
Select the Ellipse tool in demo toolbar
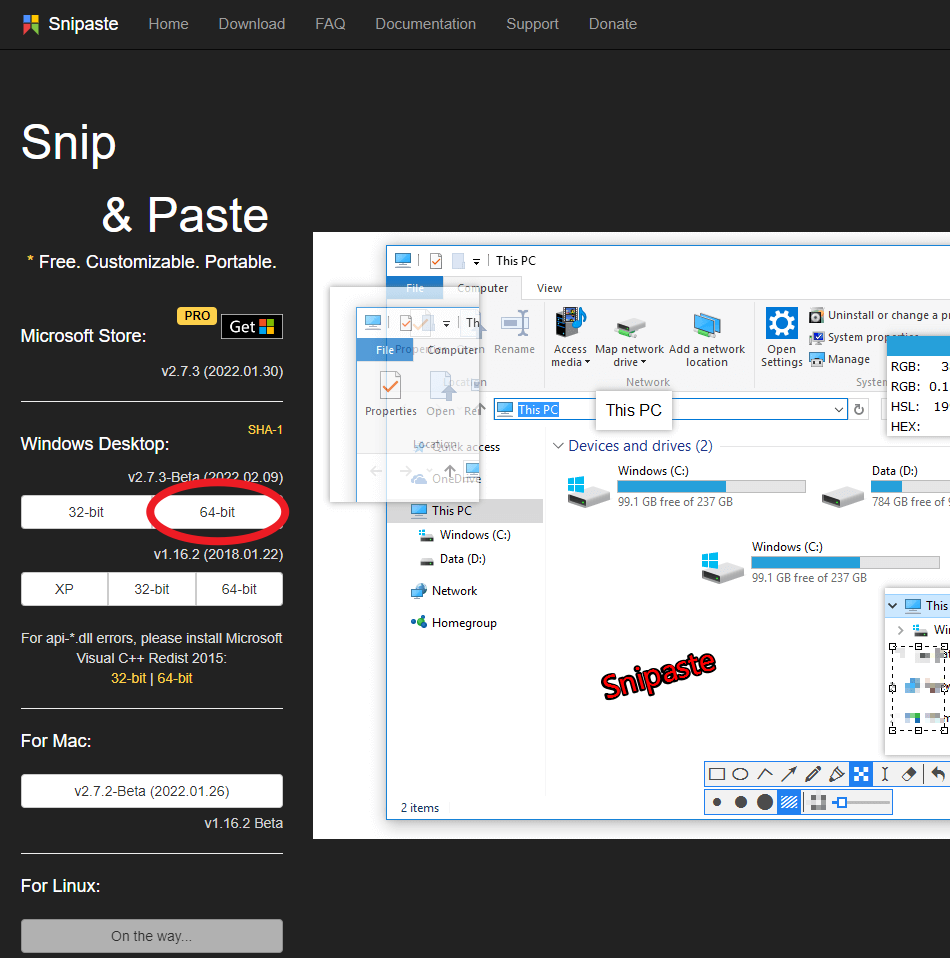click(x=740, y=774)
